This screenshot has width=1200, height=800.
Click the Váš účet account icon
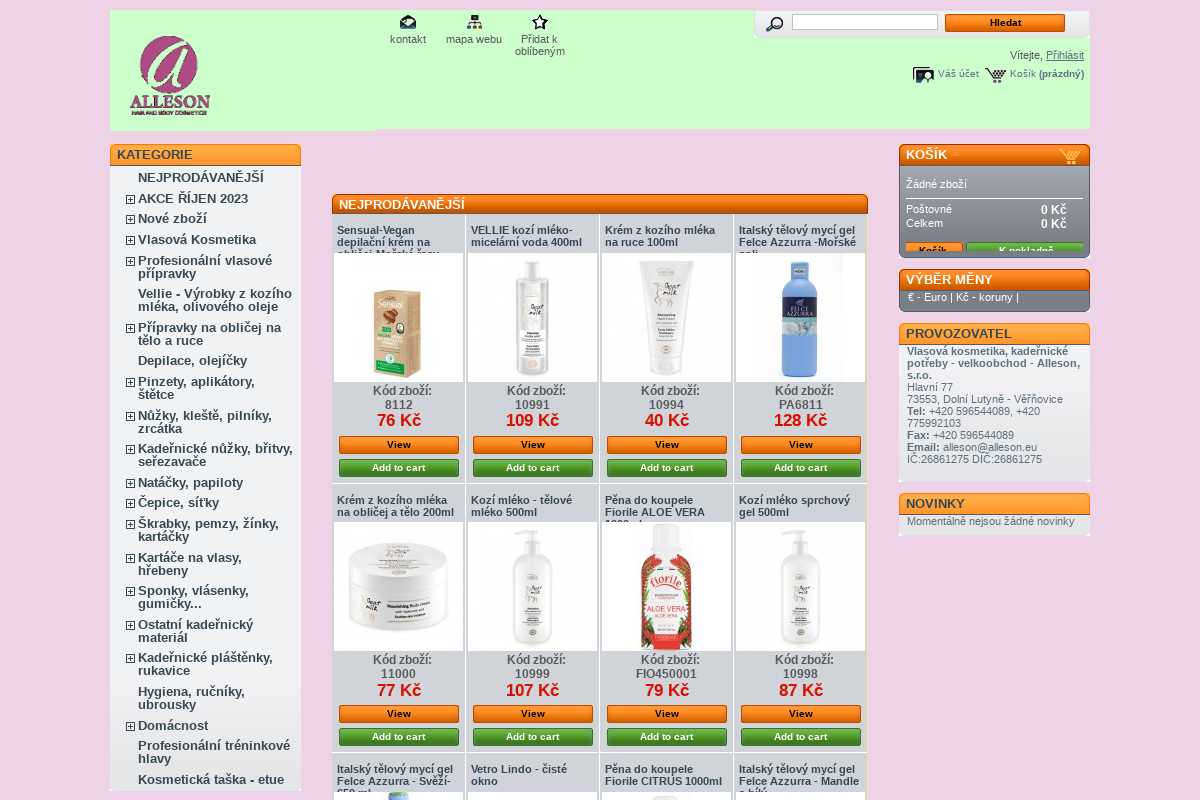(923, 75)
